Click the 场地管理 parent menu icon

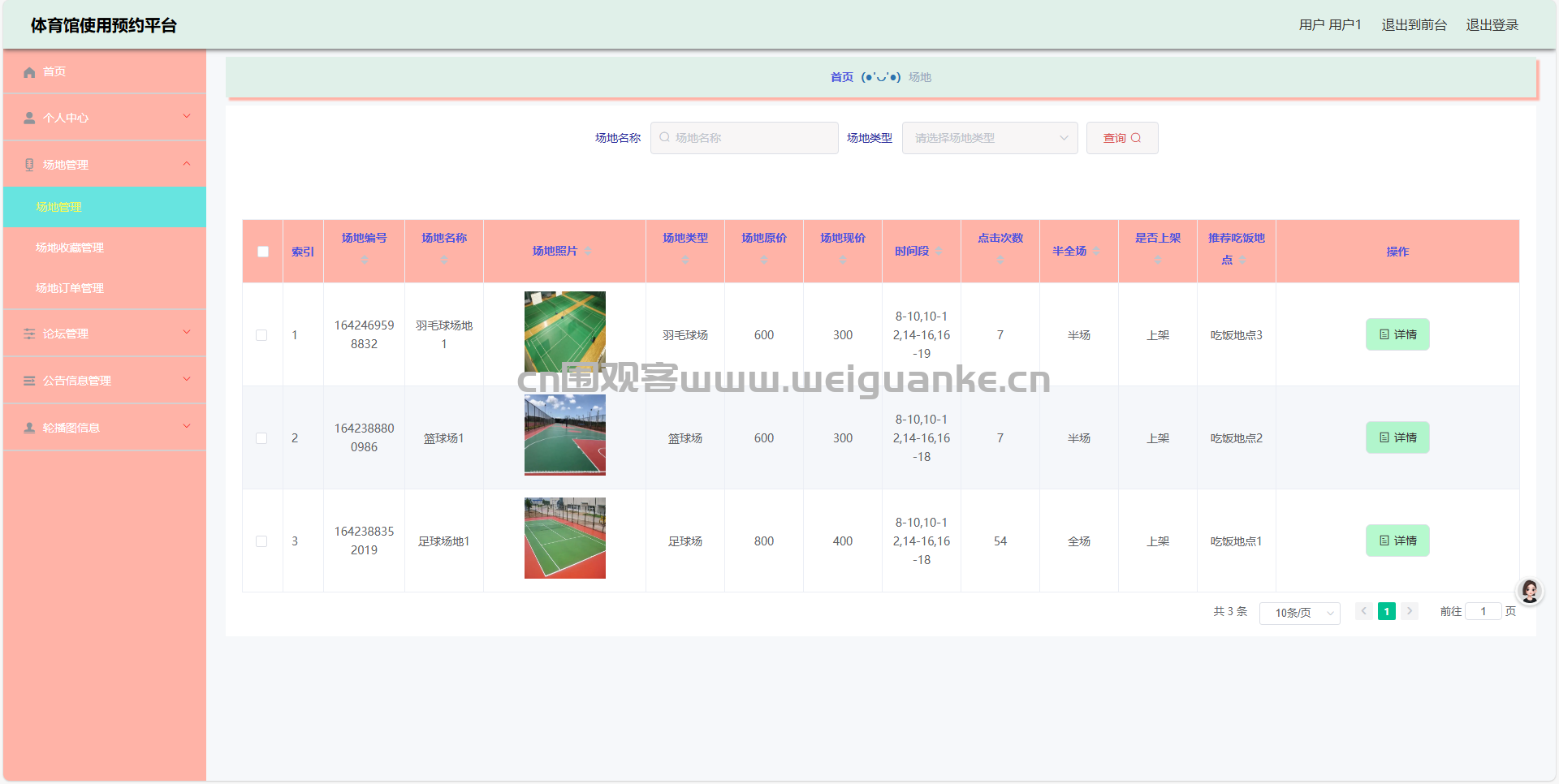point(29,166)
